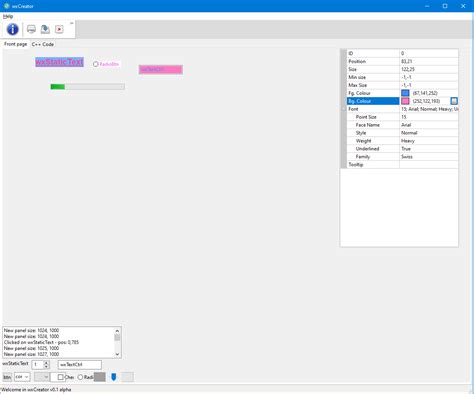The height and width of the screenshot is (394, 474).
Task: Click the green progress gauge on canvas
Action: 87,87
